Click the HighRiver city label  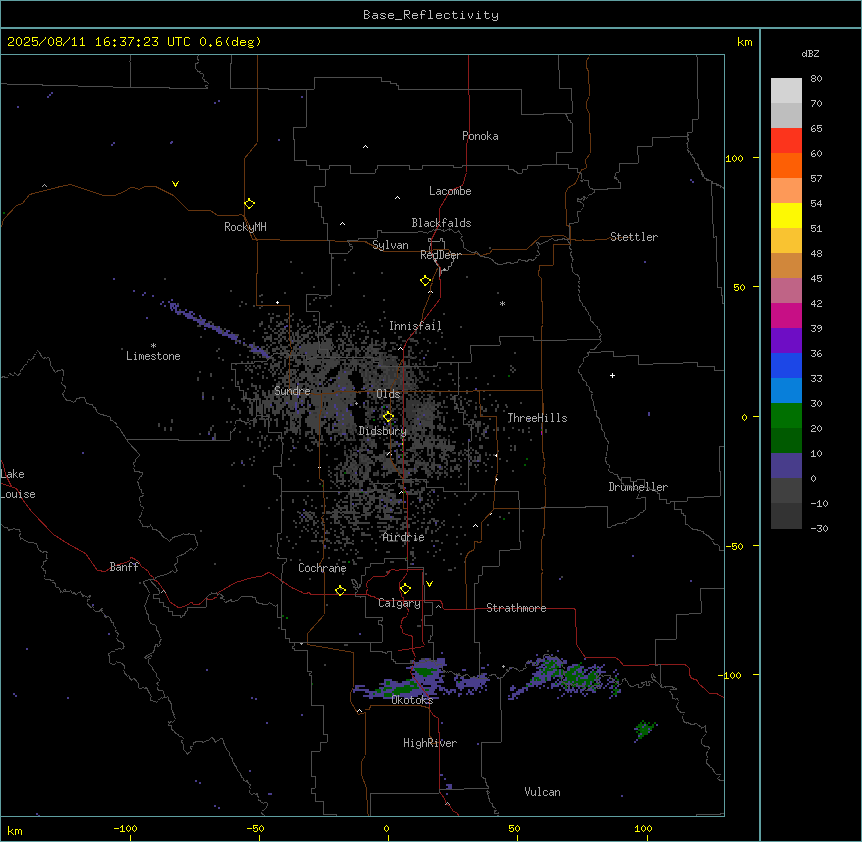coord(430,743)
